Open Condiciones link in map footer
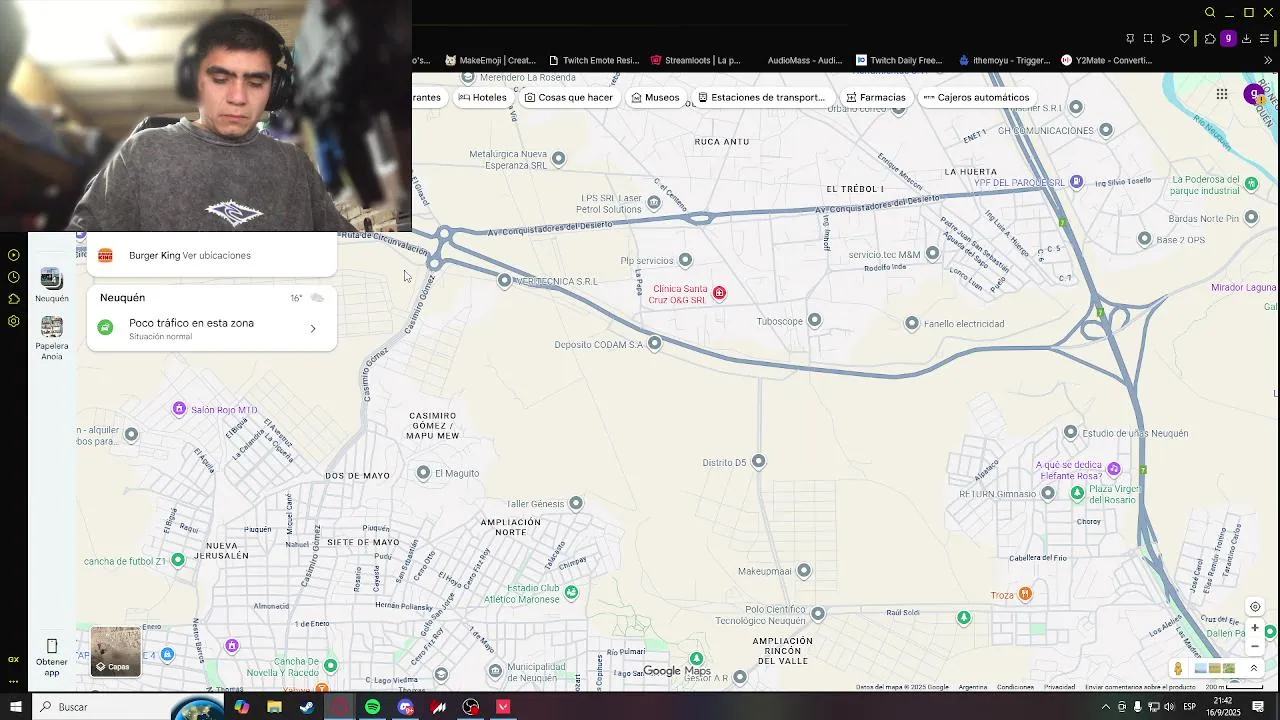 (x=1015, y=687)
